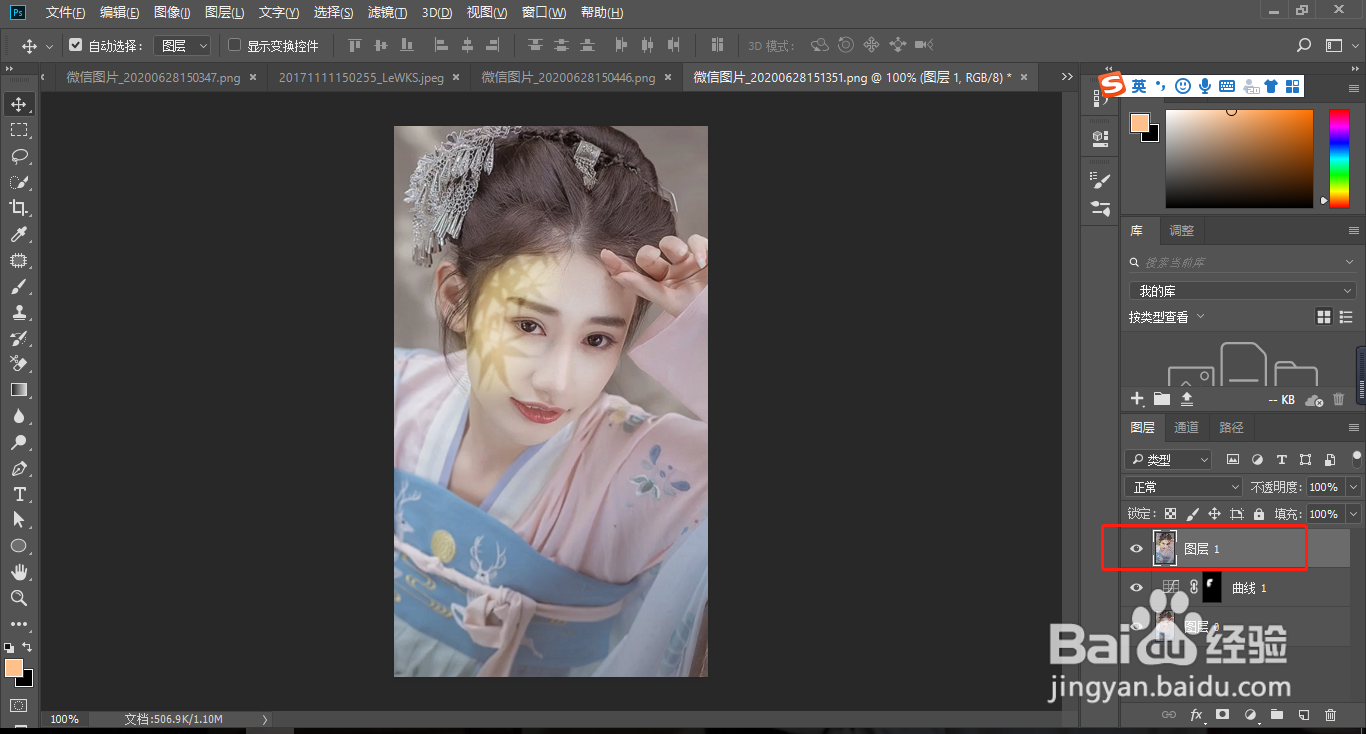Select the Brush tool
Viewport: 1366px width, 734px height.
(19, 286)
